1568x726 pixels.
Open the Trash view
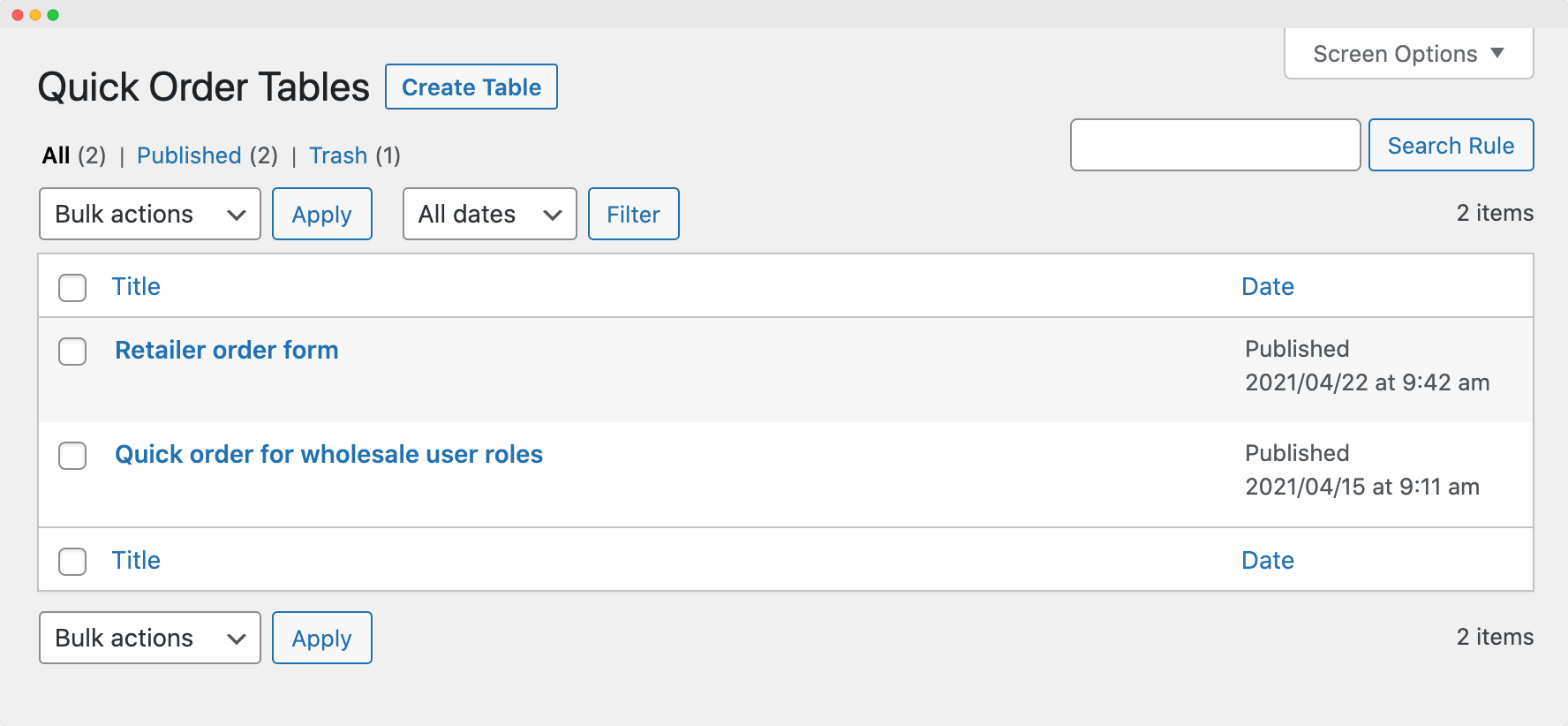click(x=337, y=155)
